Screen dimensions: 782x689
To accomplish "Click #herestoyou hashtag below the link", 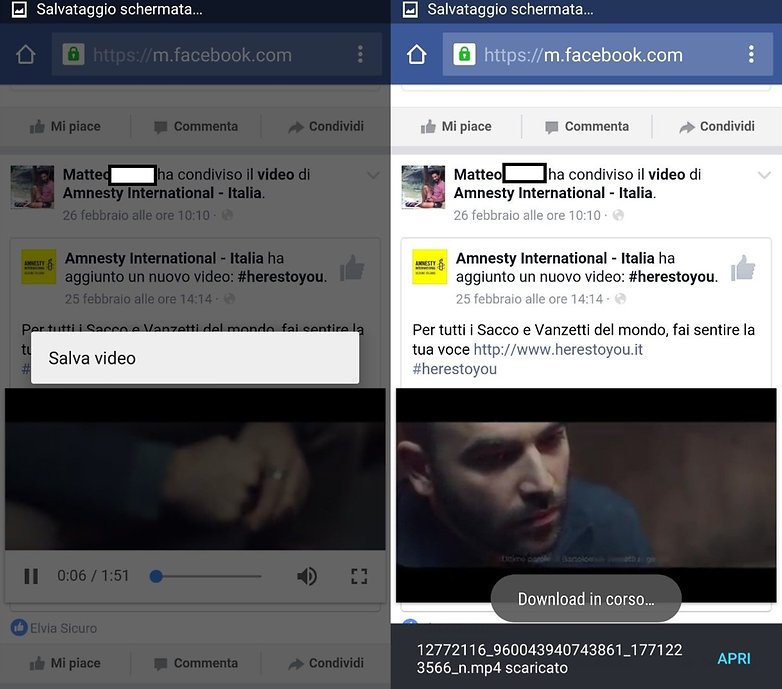I will click(x=454, y=369).
